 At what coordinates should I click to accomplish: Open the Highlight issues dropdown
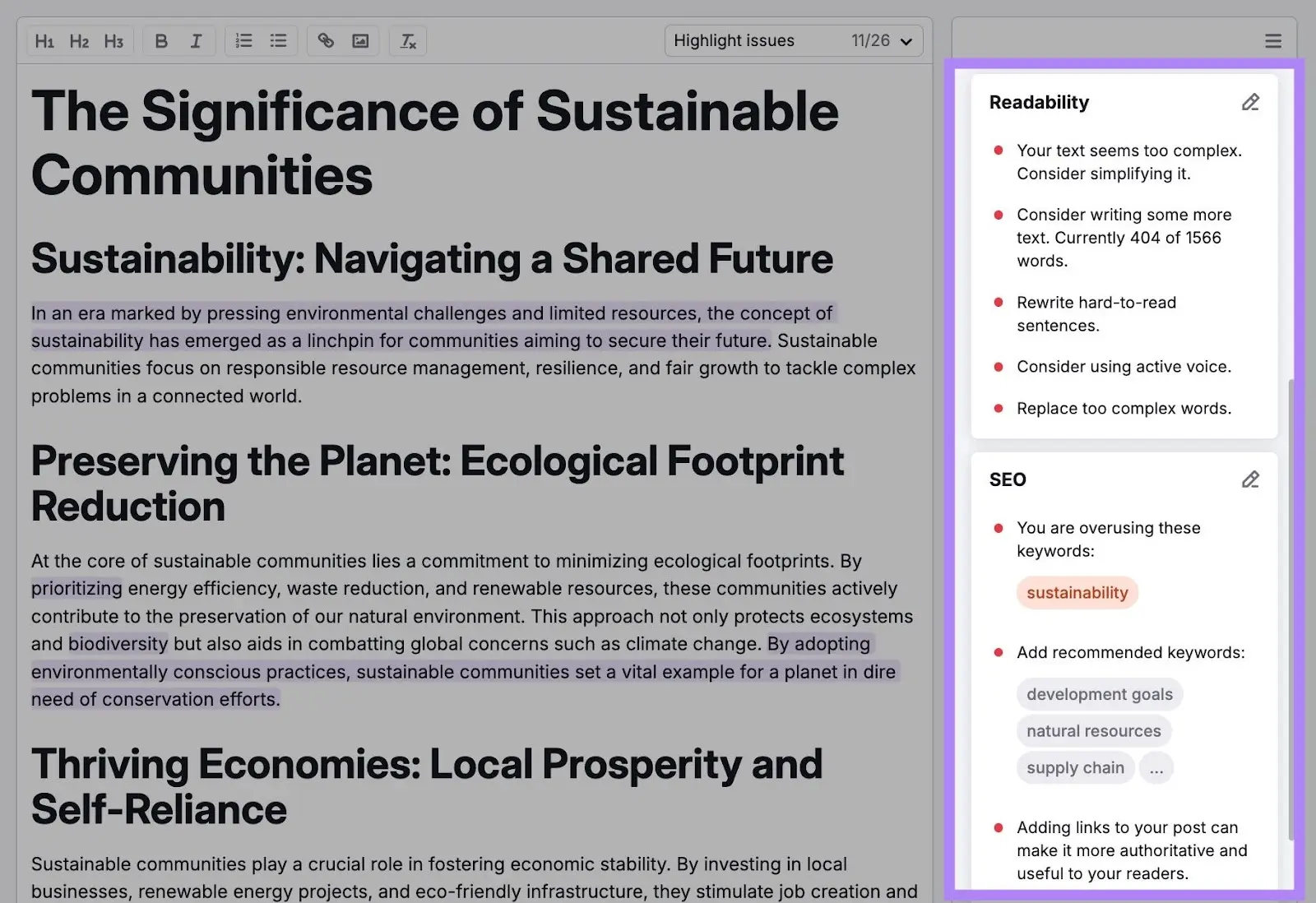(x=793, y=40)
